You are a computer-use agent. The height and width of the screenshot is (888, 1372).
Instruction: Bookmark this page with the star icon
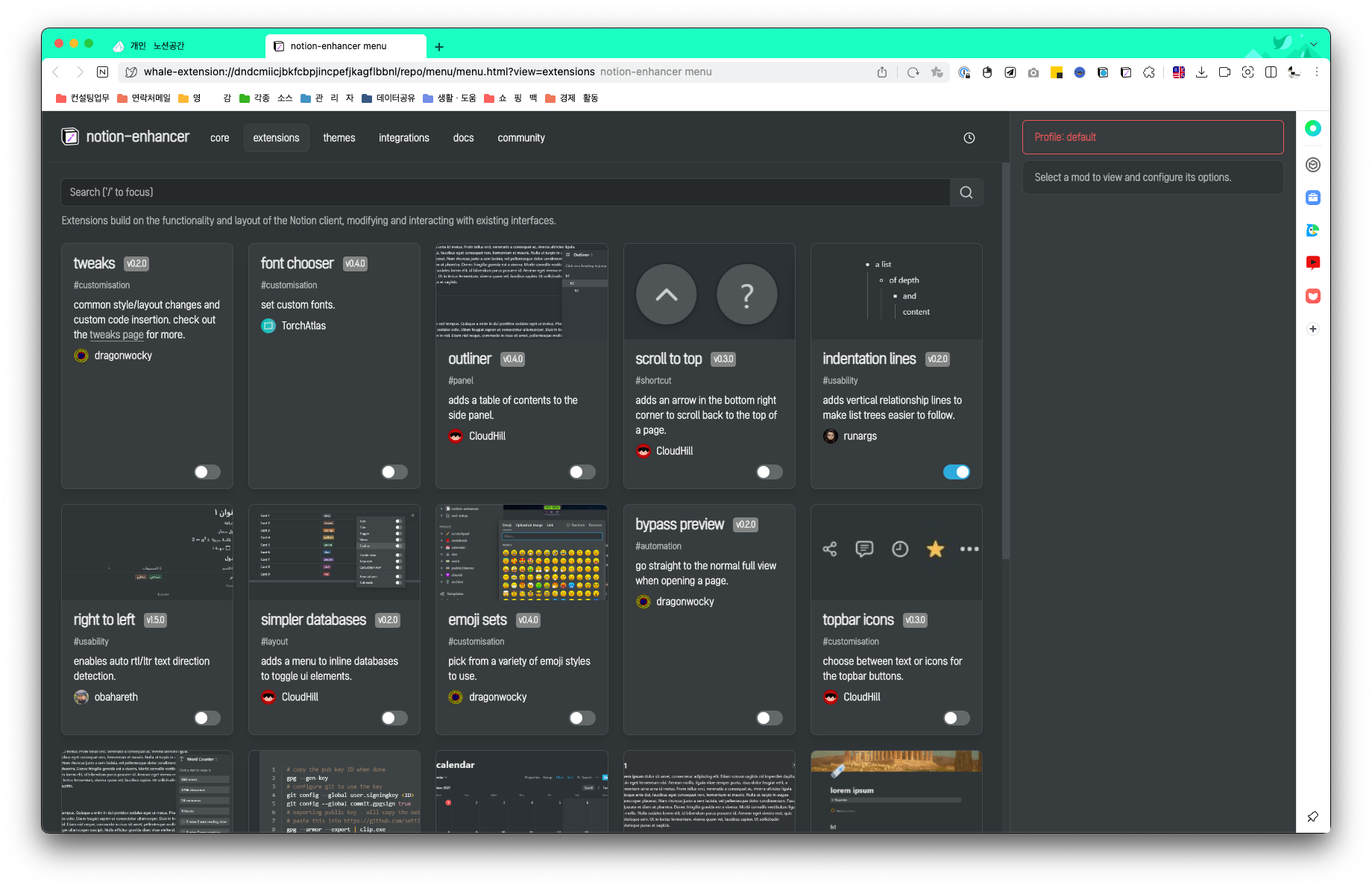(937, 72)
